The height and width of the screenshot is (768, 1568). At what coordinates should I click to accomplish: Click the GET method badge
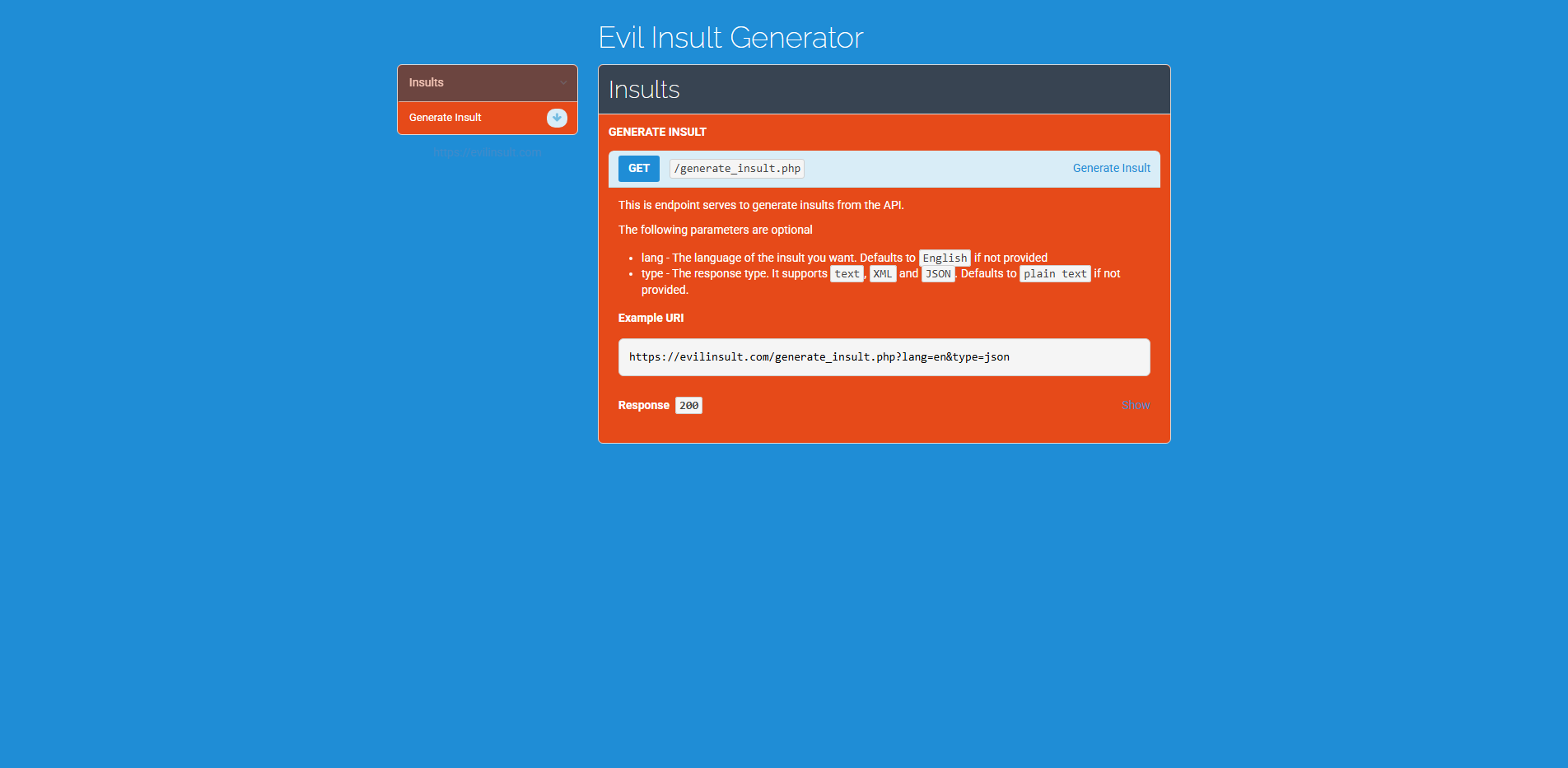pyautogui.click(x=638, y=168)
